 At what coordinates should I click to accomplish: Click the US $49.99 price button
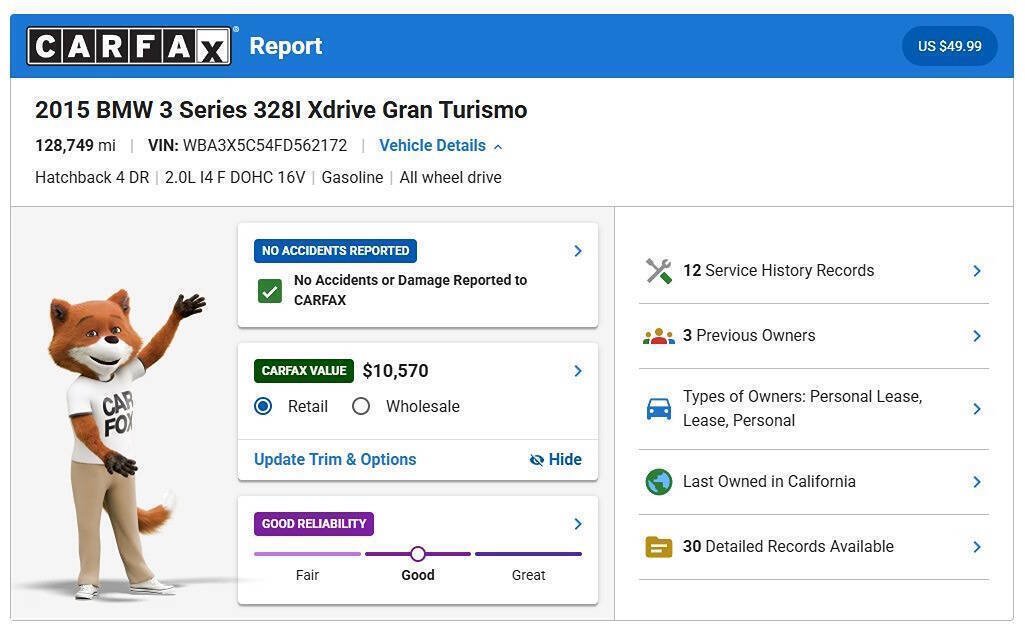(x=949, y=46)
